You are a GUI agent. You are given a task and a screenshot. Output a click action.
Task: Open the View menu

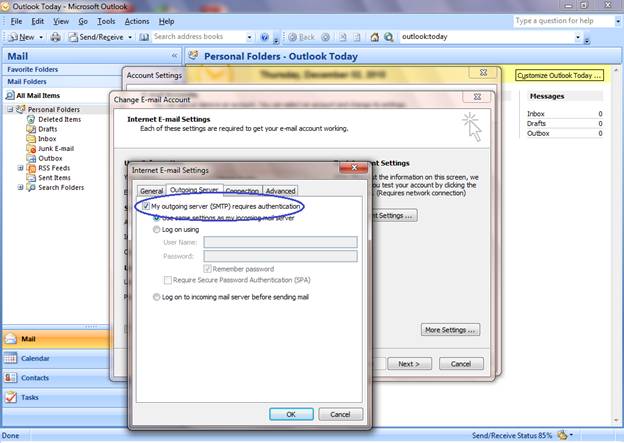(61, 21)
